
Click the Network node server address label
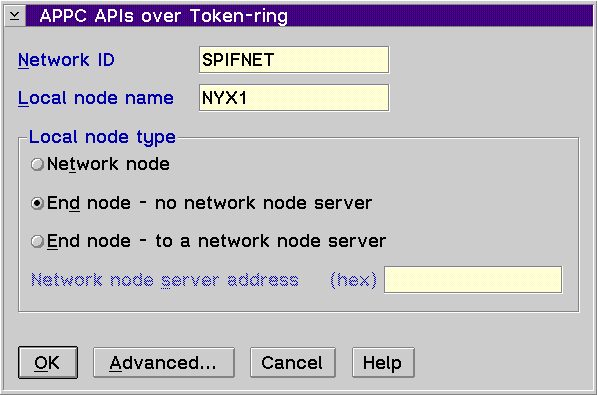point(164,280)
